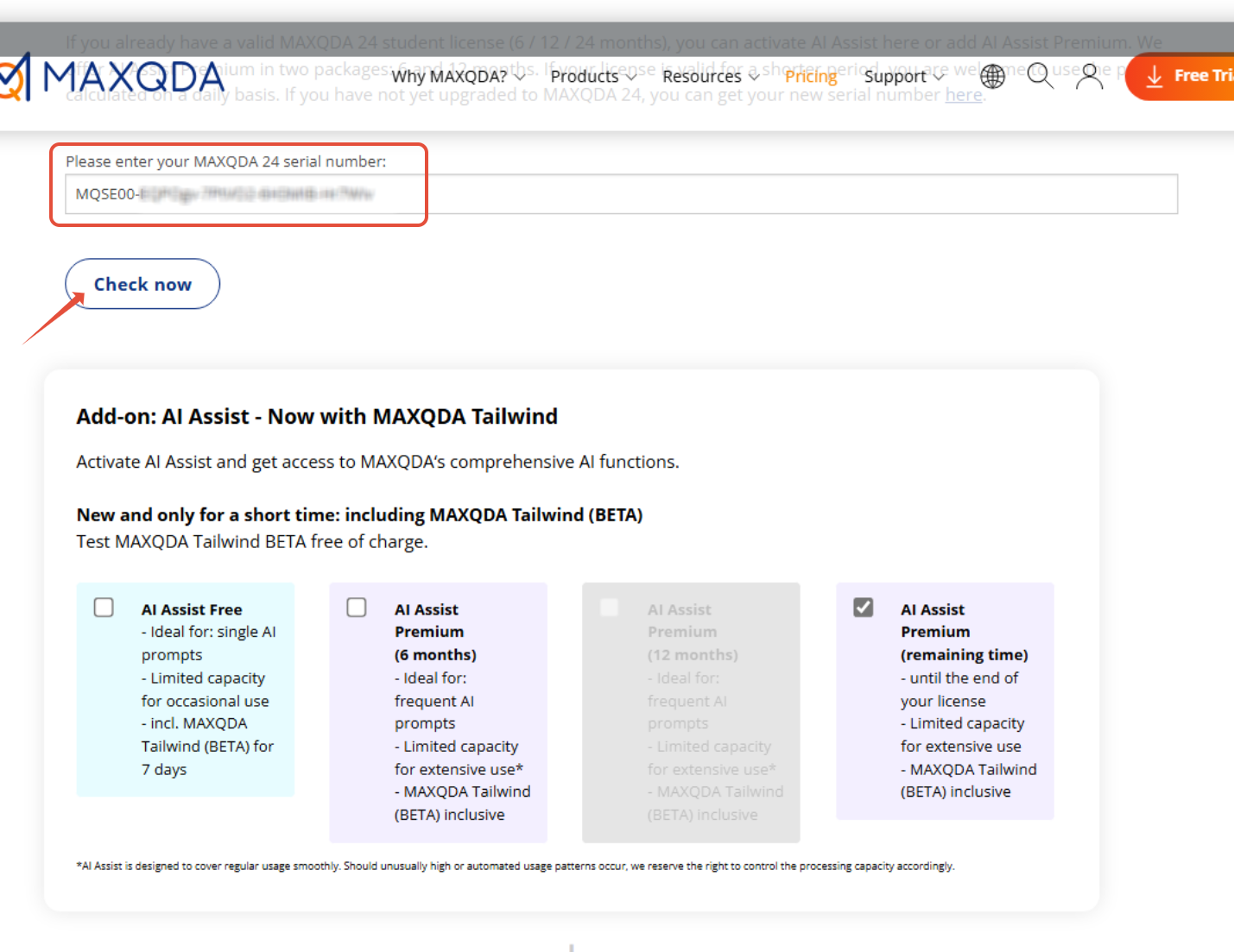Follow the "here" link for new serial number

coord(964,94)
